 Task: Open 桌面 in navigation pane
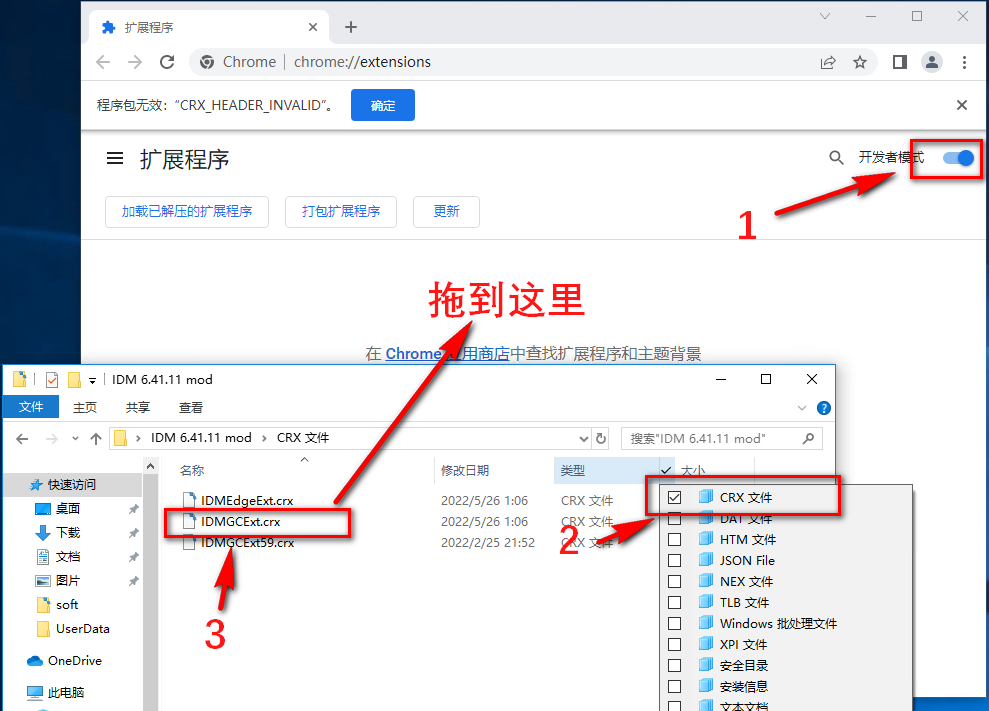(x=67, y=508)
